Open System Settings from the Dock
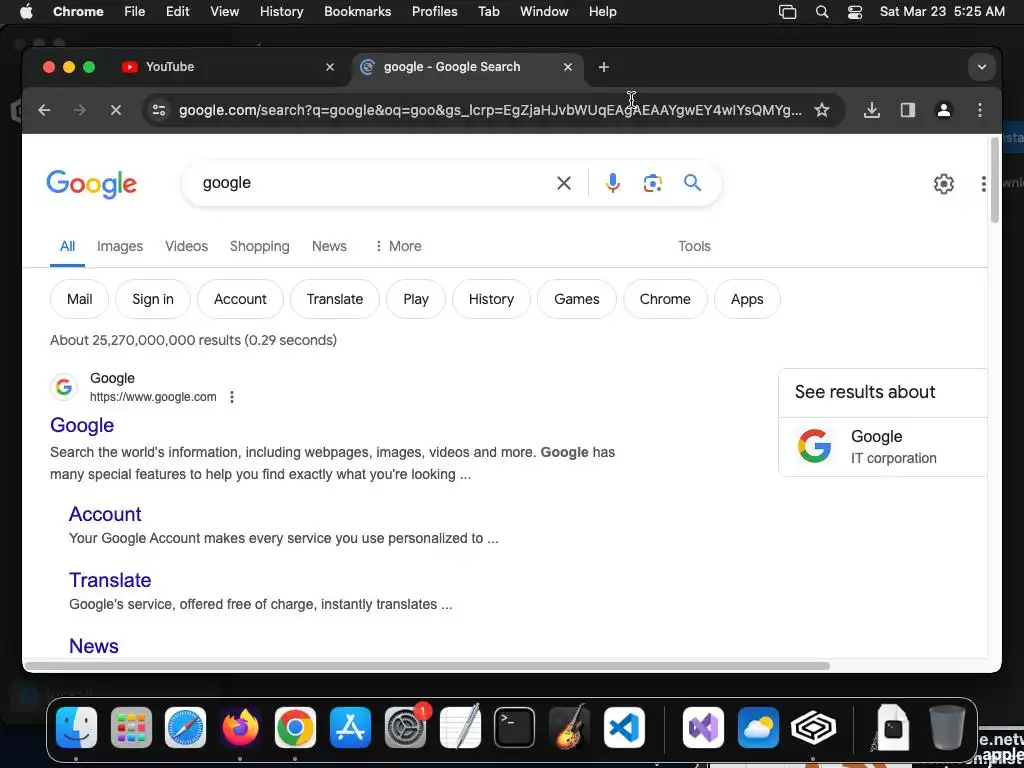1024x768 pixels. point(405,728)
